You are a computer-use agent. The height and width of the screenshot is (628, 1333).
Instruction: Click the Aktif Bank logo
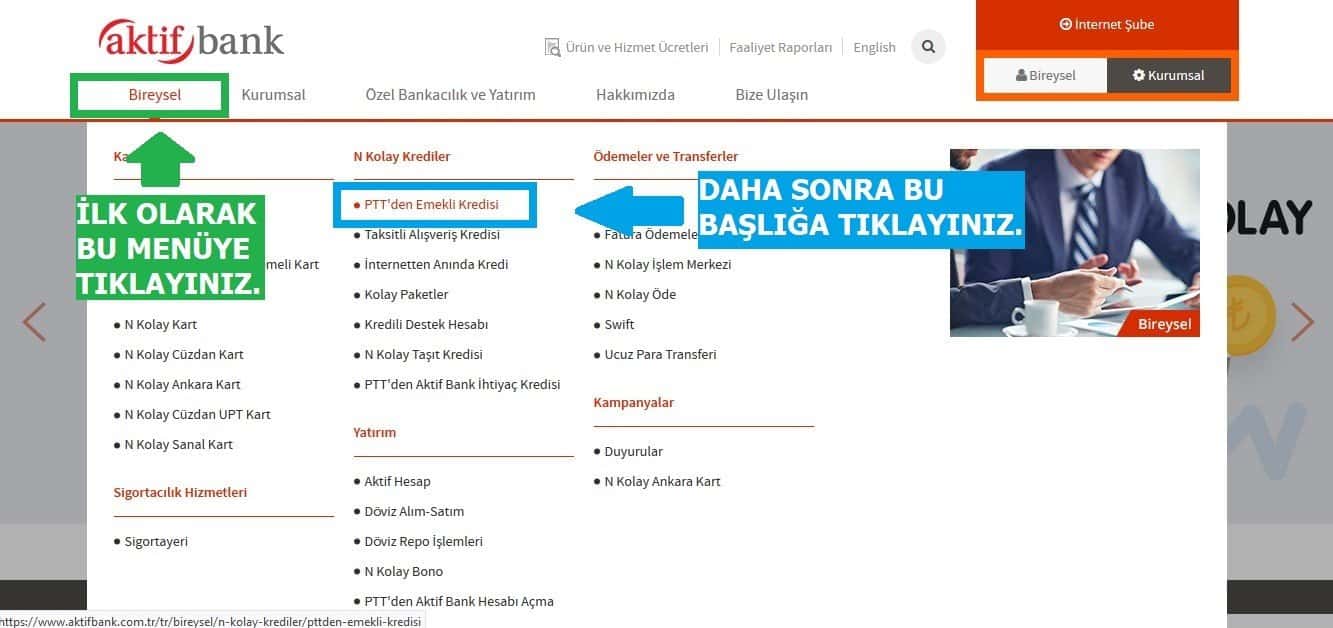[191, 41]
